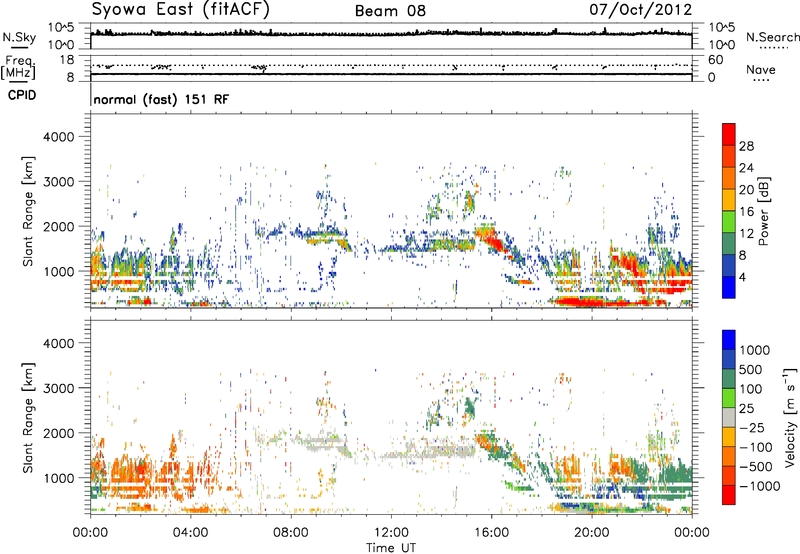Click the '4000' tick of the power panel

(x=58, y=137)
